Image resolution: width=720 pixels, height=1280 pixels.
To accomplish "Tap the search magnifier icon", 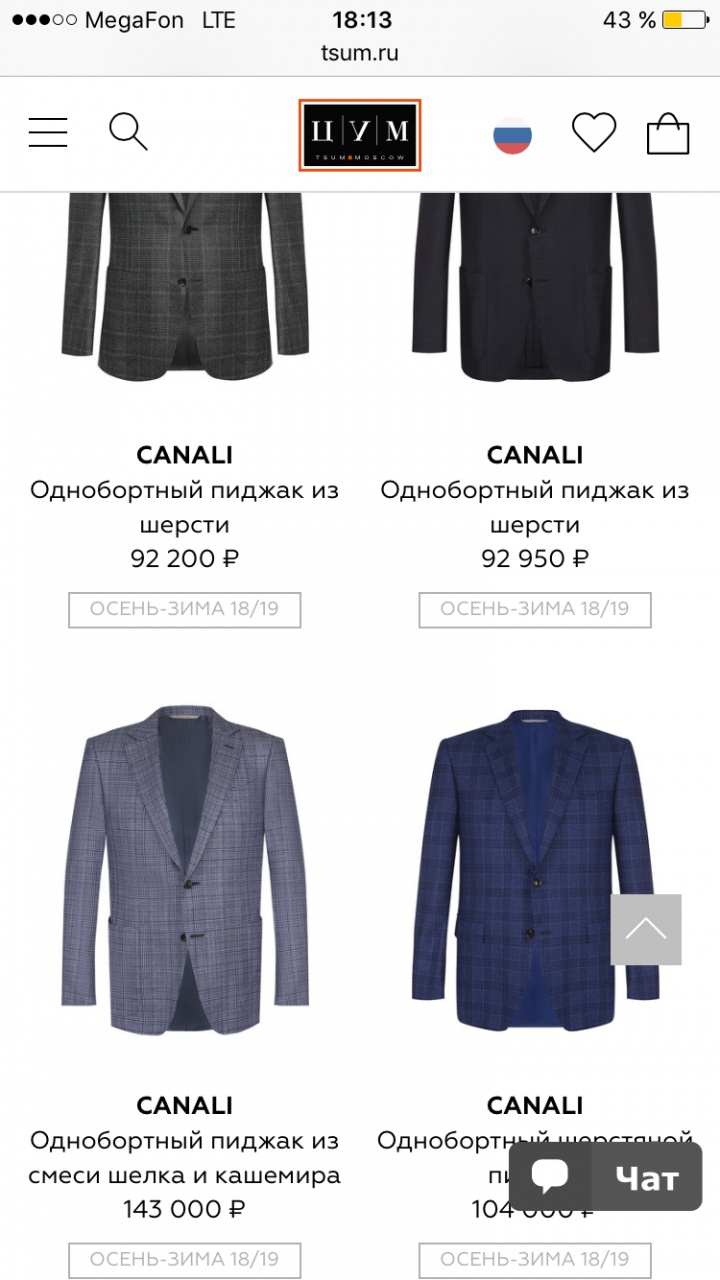I will pos(128,132).
